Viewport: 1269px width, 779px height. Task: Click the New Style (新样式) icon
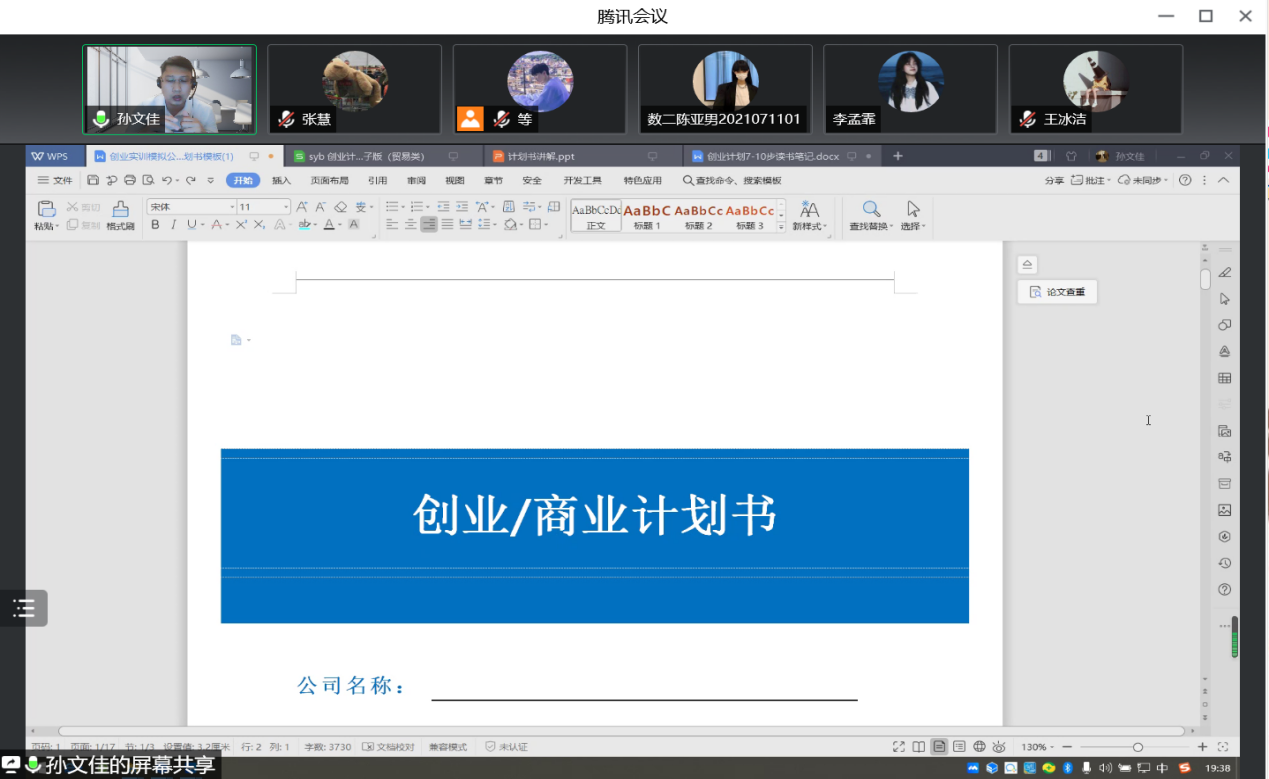coord(809,209)
